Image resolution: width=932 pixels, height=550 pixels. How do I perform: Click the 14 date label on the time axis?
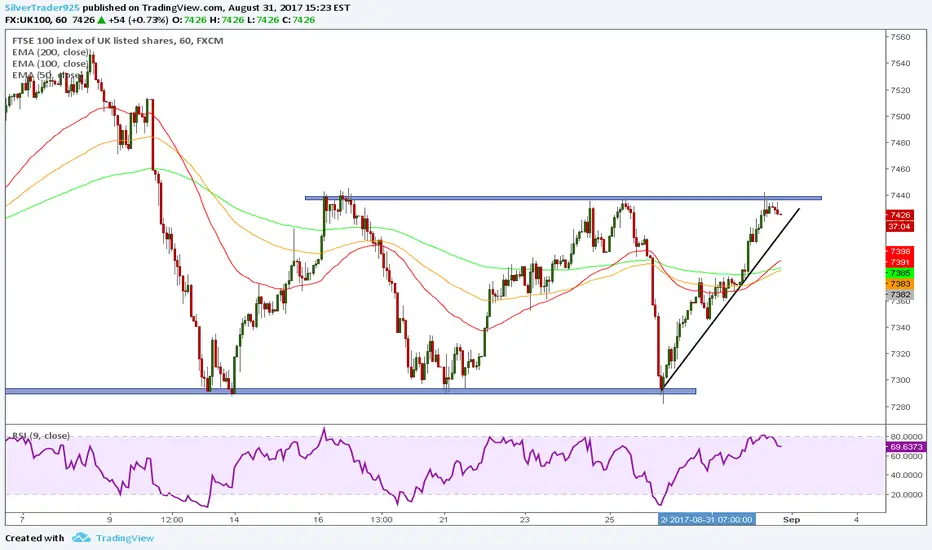click(235, 520)
